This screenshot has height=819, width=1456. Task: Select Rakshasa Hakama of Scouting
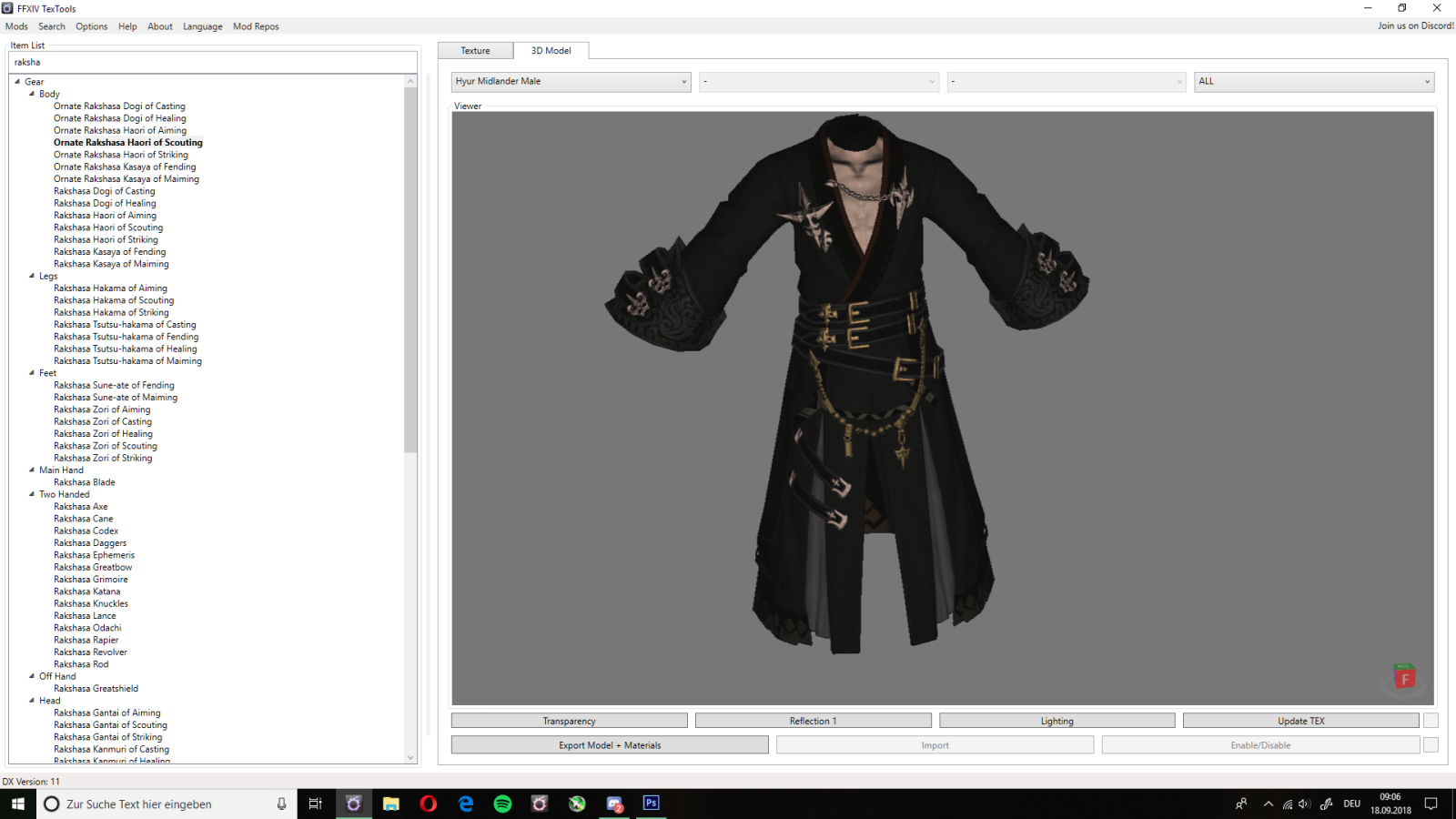[x=114, y=300]
